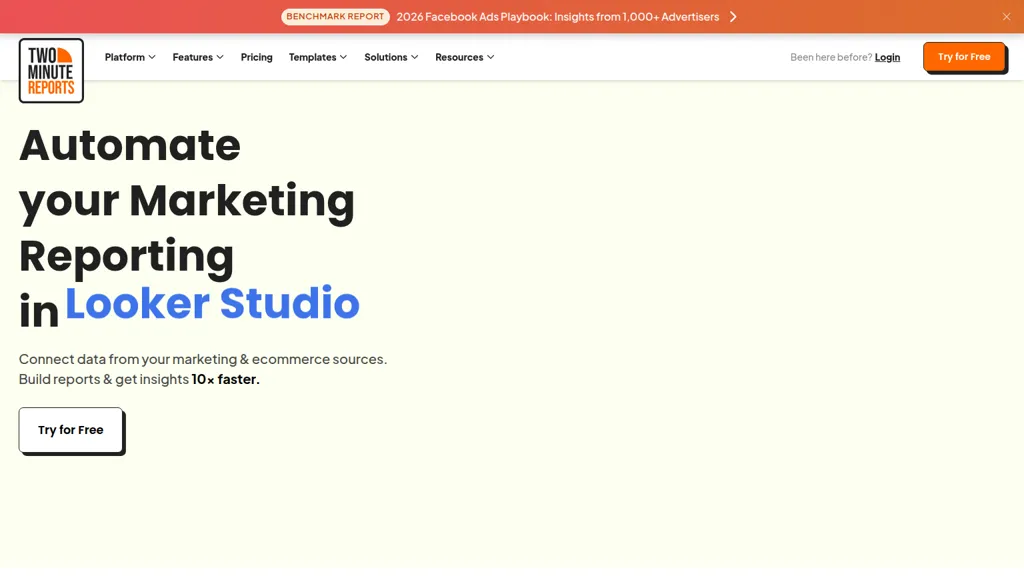1024x576 pixels.
Task: Click the blue Looker Studio heading text
Action: [x=212, y=303]
